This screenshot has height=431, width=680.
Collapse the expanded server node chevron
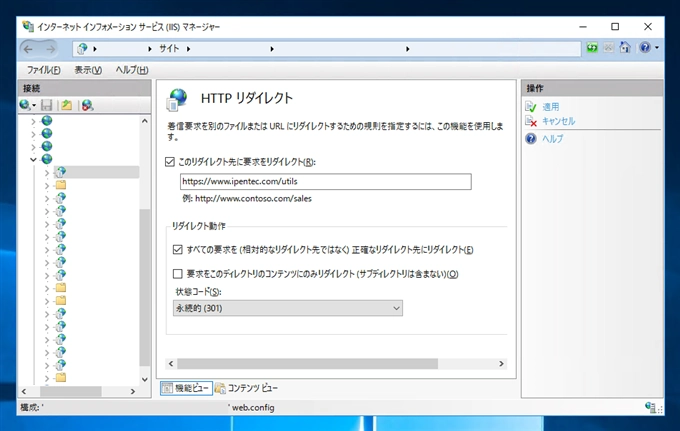point(33,159)
